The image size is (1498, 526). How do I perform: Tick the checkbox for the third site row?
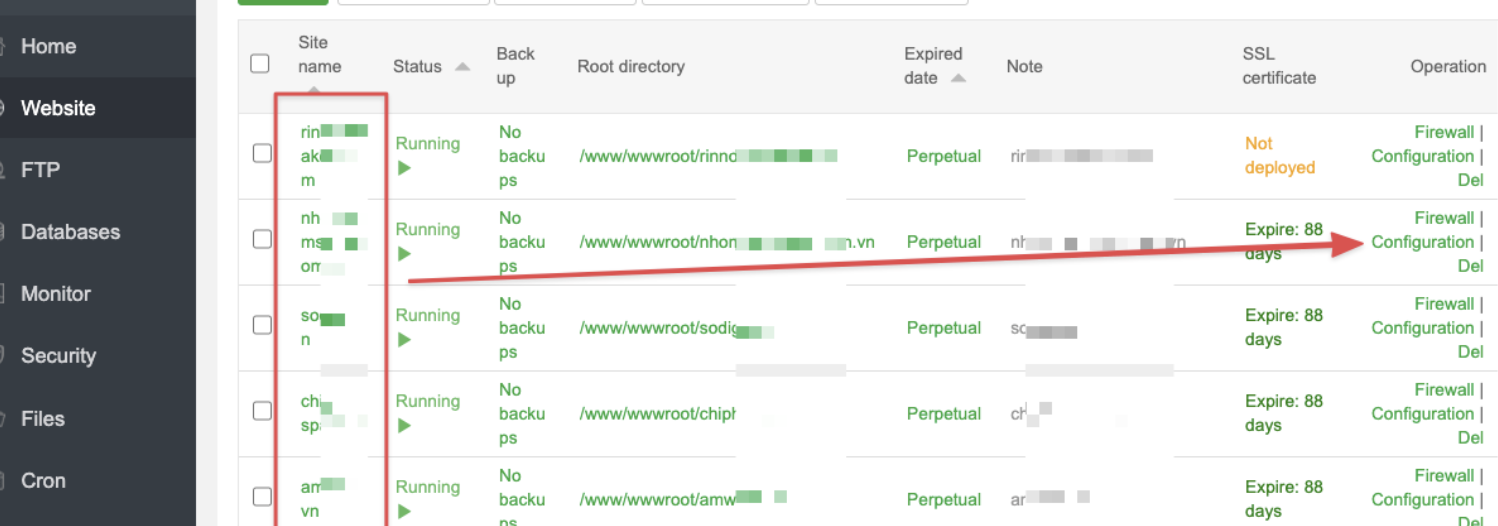(x=262, y=325)
